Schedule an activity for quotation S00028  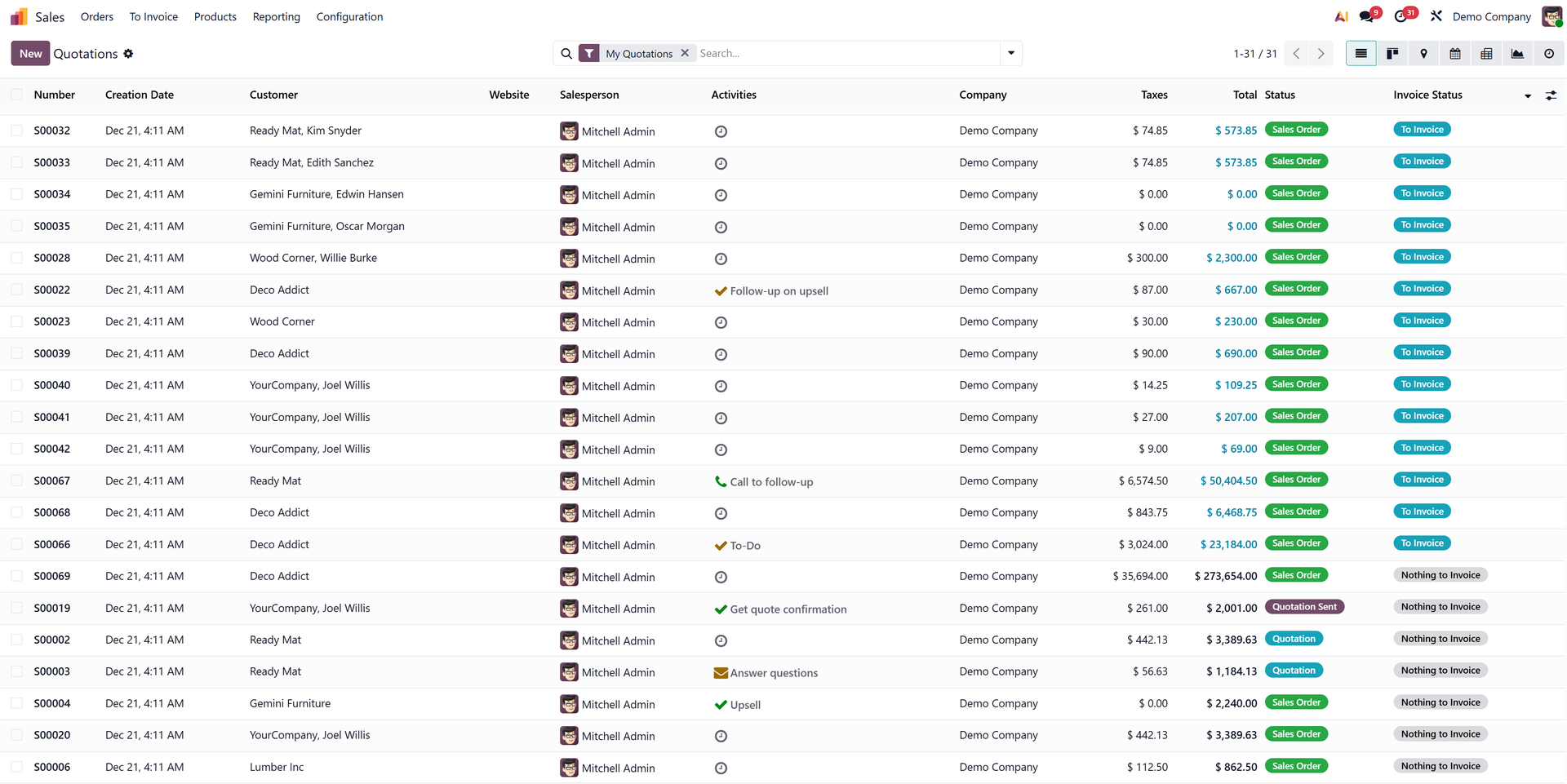coord(721,259)
